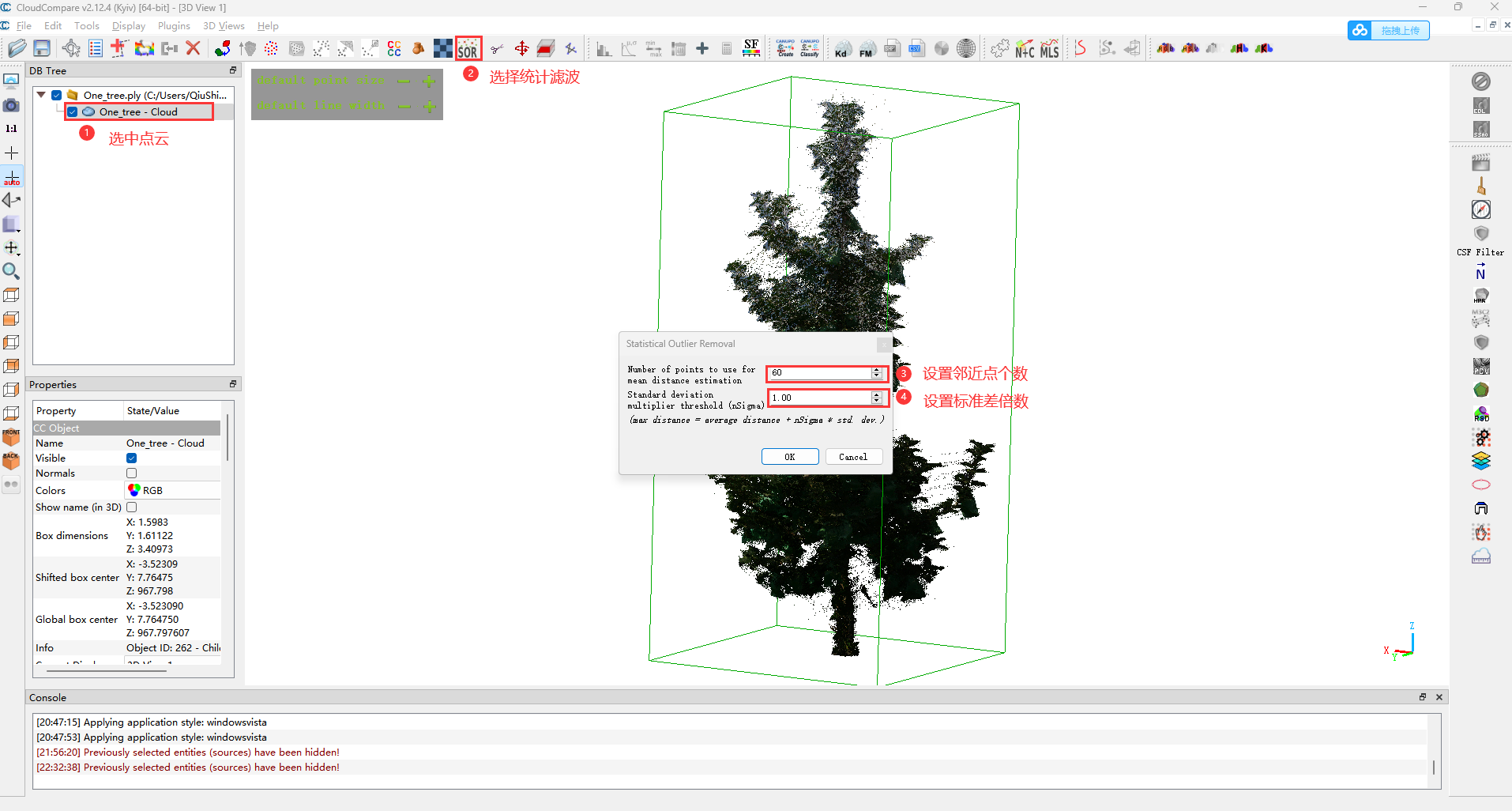The height and width of the screenshot is (811, 1512).
Task: Open the Edit menu
Action: [x=53, y=25]
